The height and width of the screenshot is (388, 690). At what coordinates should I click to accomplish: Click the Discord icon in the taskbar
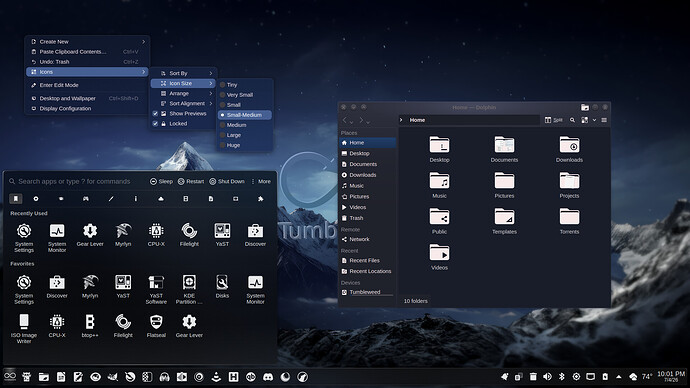pos(268,377)
